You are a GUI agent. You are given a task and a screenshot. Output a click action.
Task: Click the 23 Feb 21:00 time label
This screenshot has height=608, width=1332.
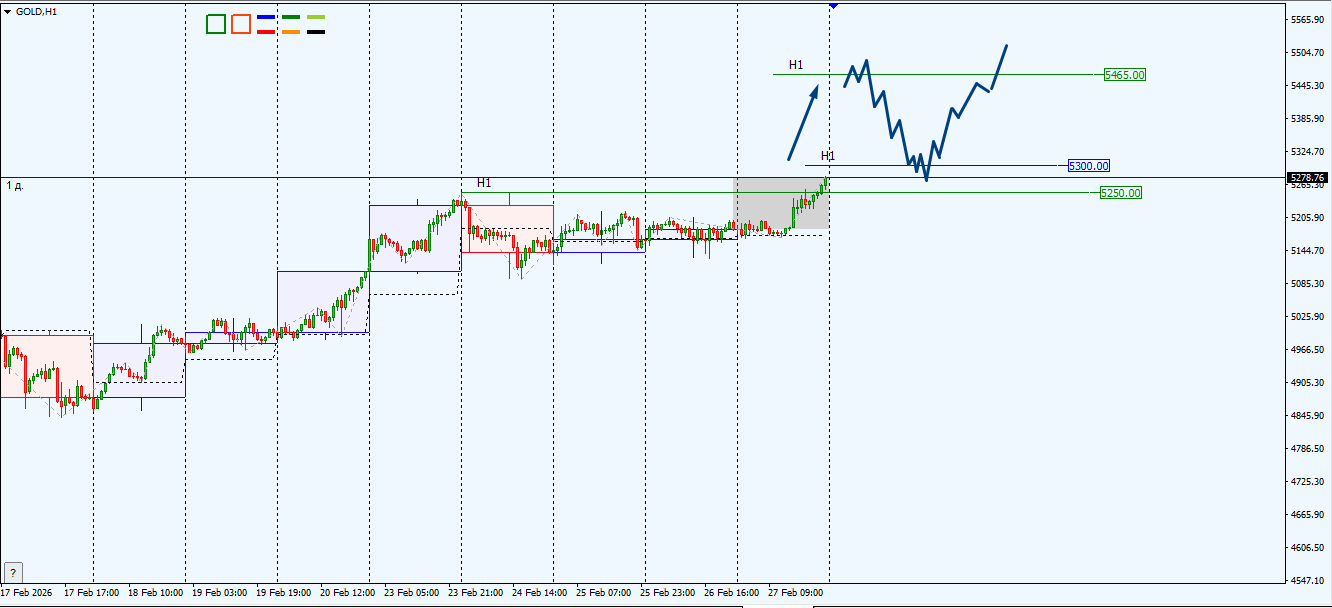pyautogui.click(x=476, y=593)
